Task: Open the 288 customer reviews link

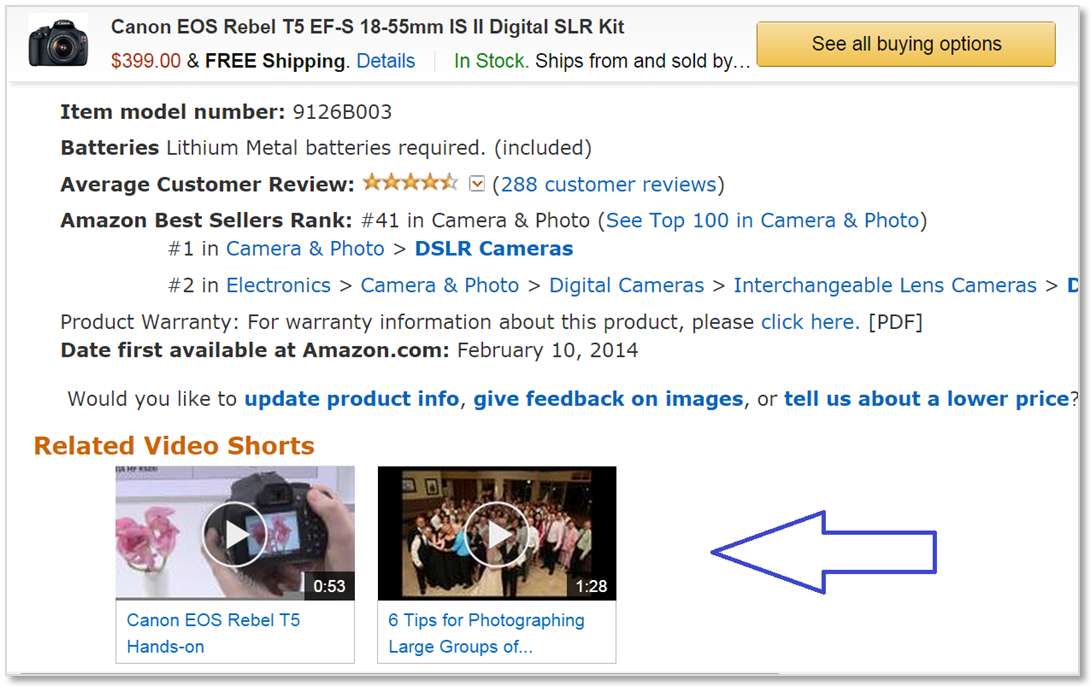Action: click(609, 184)
